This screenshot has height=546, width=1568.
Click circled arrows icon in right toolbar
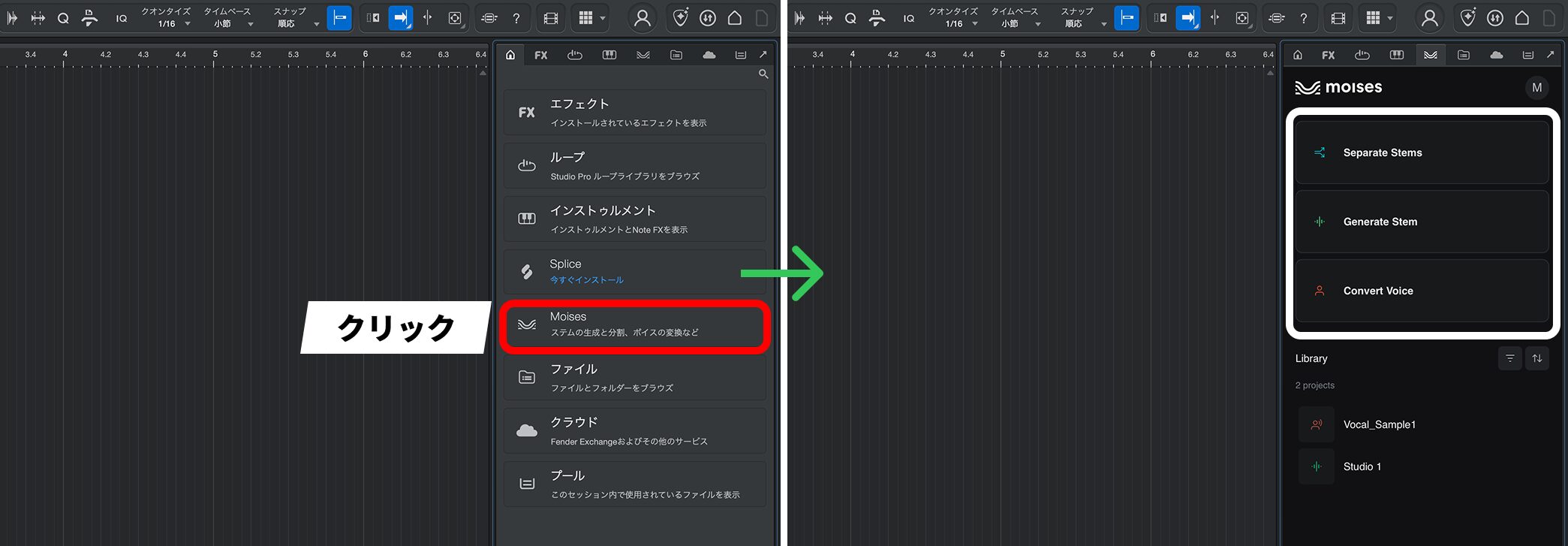pos(1495,18)
